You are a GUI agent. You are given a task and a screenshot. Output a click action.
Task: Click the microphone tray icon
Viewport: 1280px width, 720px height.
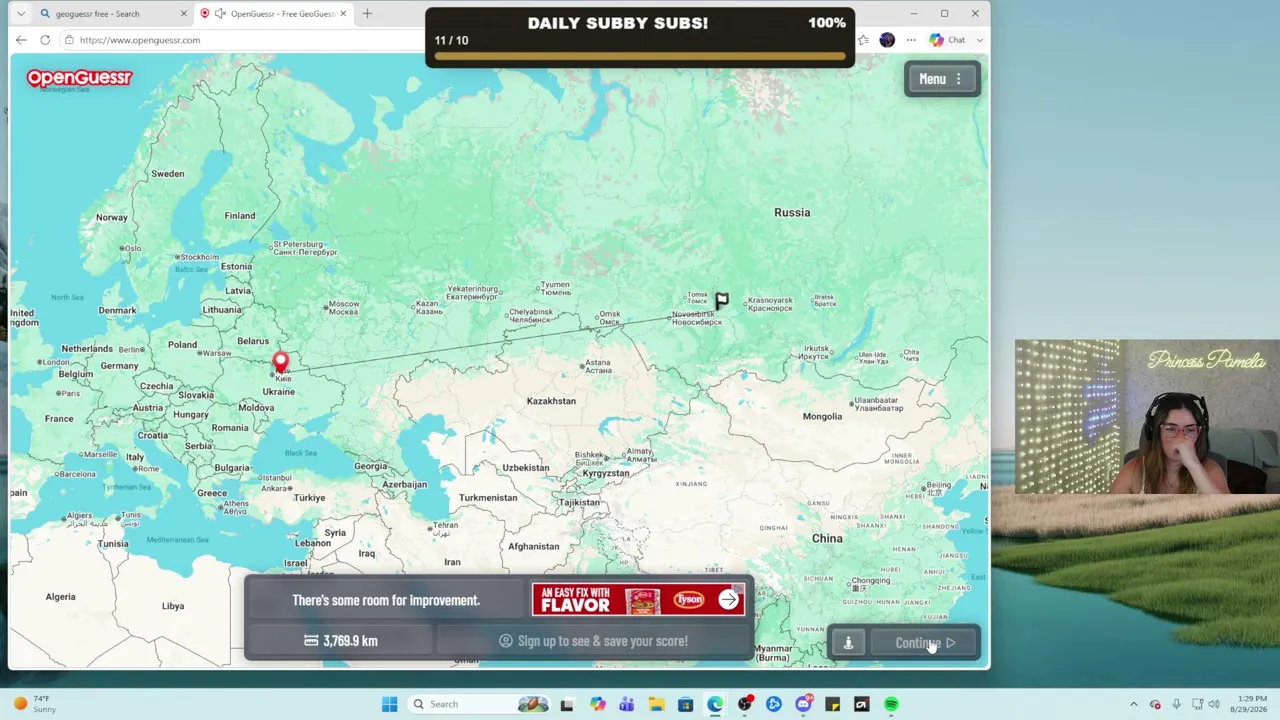tap(1177, 704)
